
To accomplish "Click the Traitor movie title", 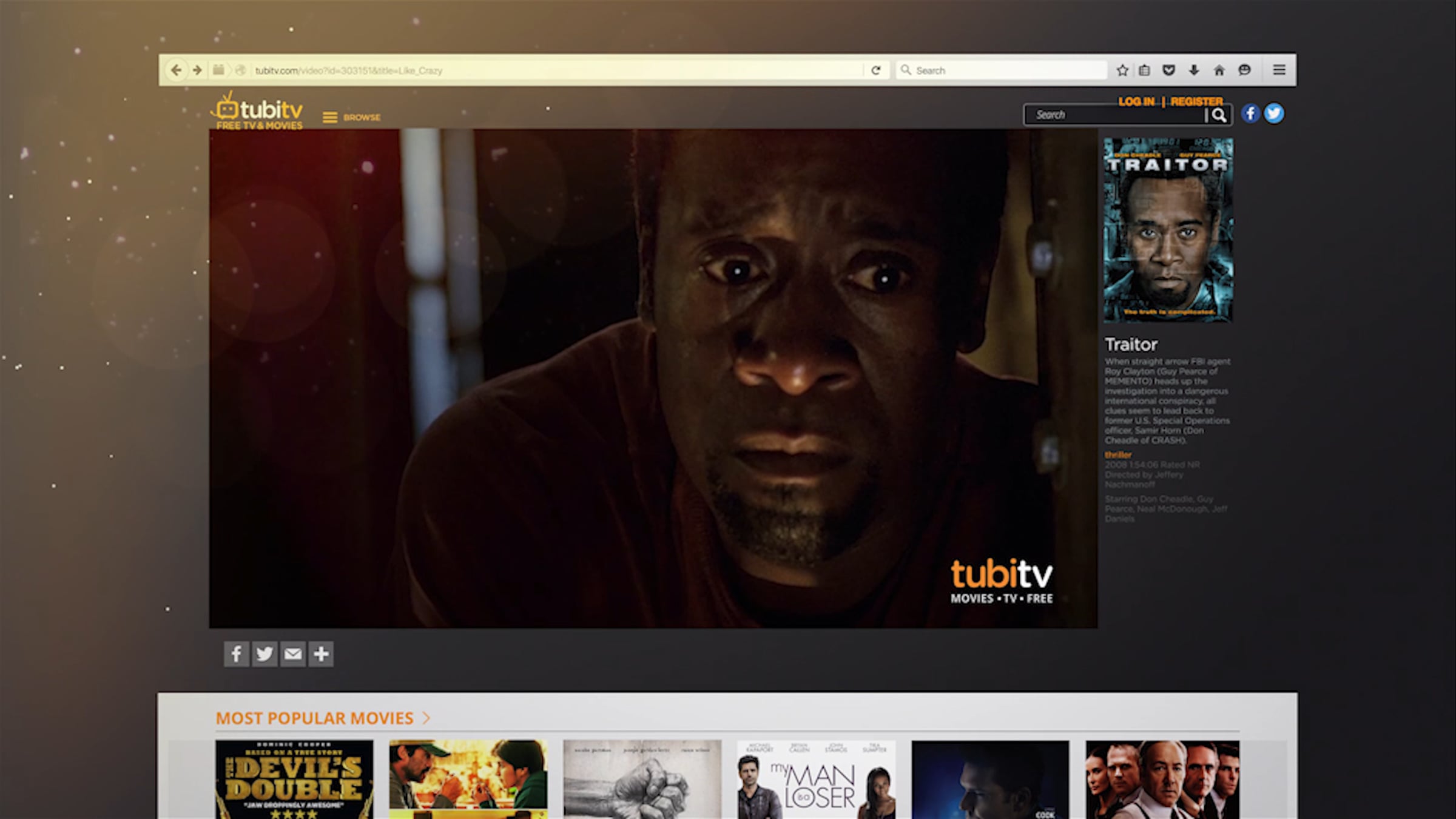I will [x=1131, y=345].
